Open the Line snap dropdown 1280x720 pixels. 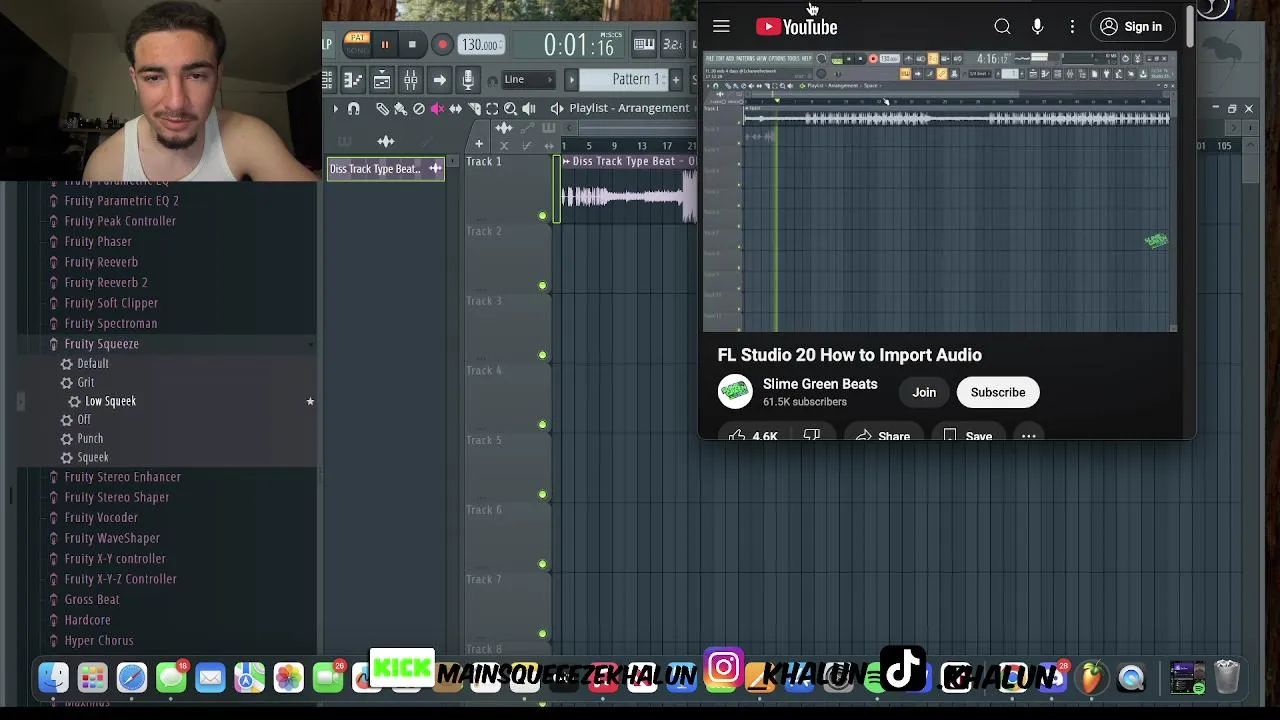(x=527, y=79)
